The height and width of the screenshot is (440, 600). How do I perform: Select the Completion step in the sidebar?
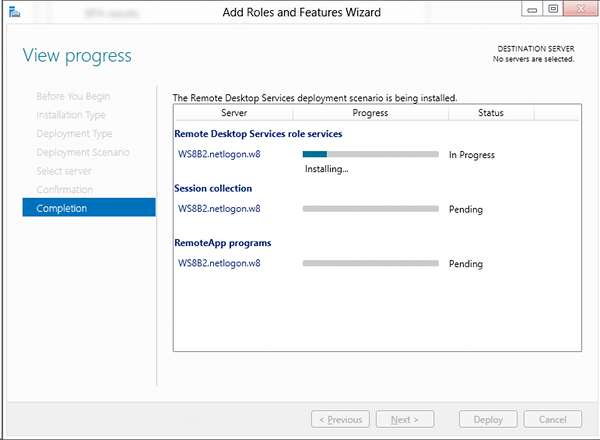click(62, 208)
